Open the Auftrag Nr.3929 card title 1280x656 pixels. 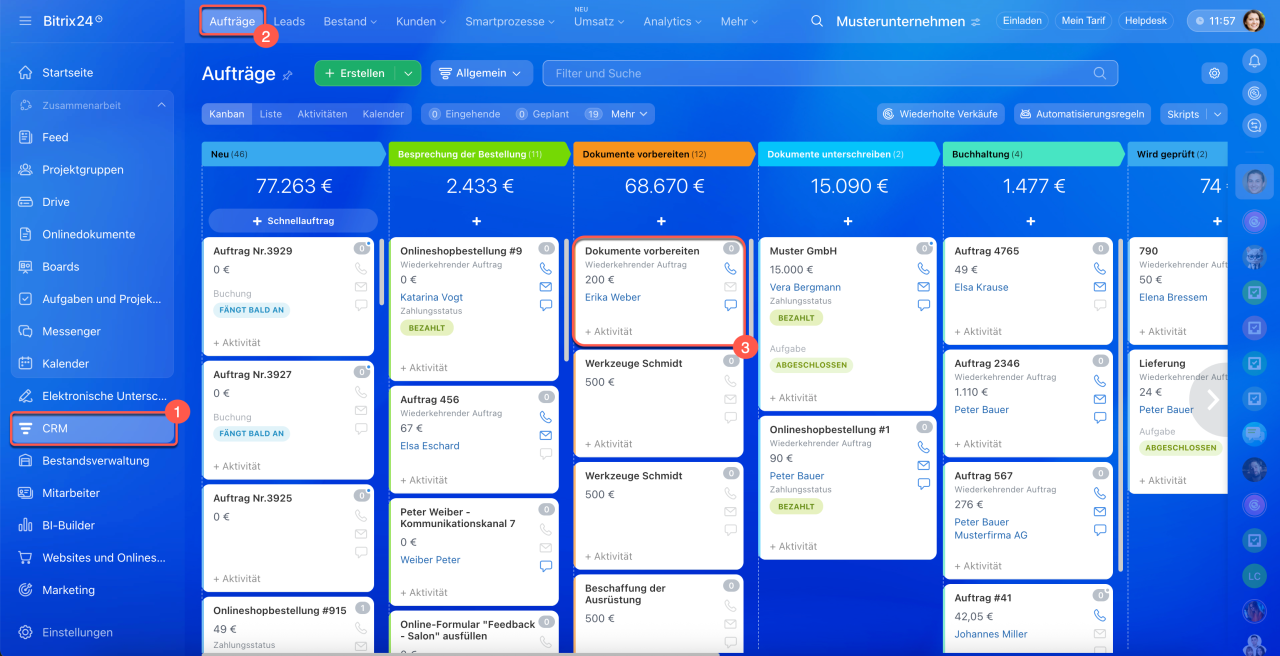pos(253,251)
